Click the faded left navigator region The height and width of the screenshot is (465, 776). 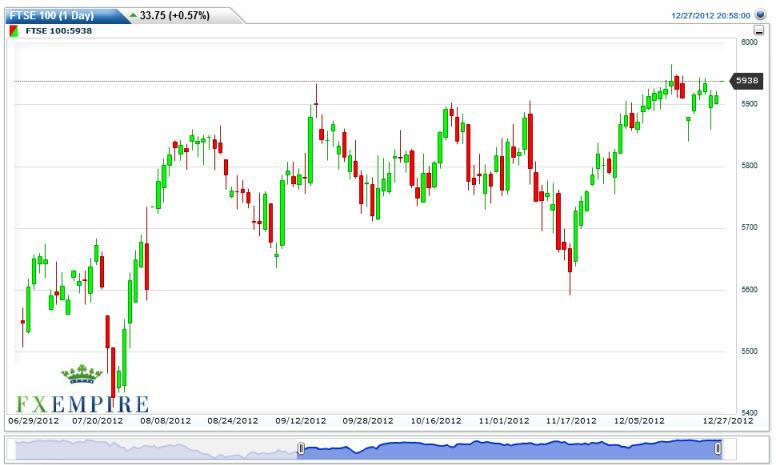point(150,450)
